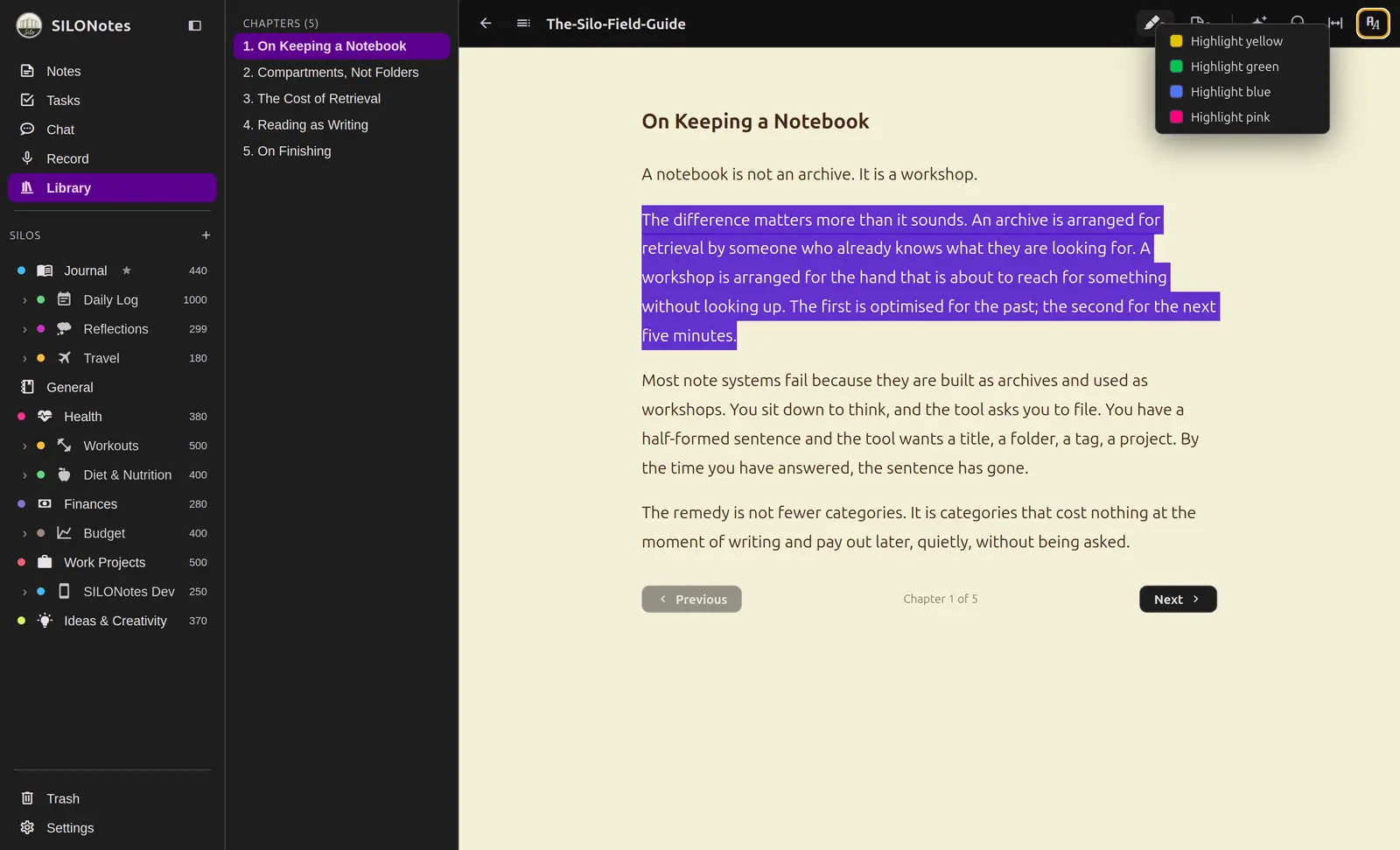The height and width of the screenshot is (850, 1400).
Task: Expand the Reflections chevron
Action: (x=24, y=329)
